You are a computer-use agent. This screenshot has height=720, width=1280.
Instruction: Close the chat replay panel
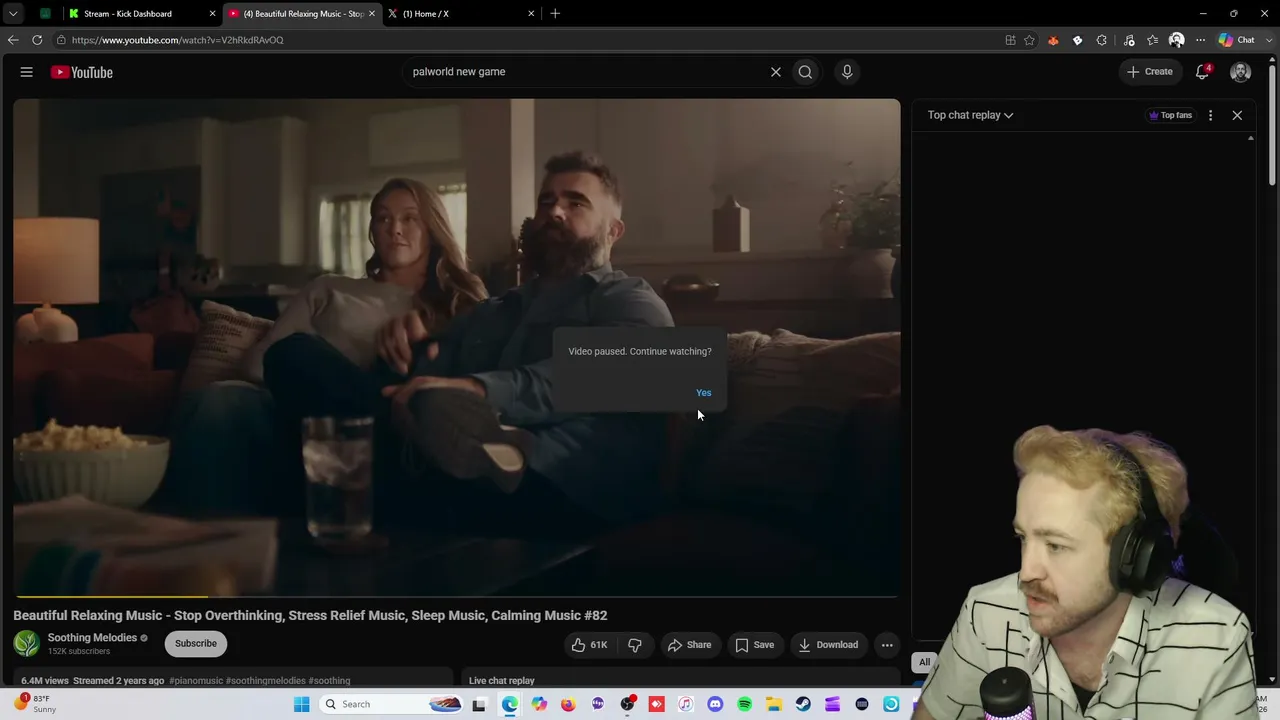coord(1237,115)
